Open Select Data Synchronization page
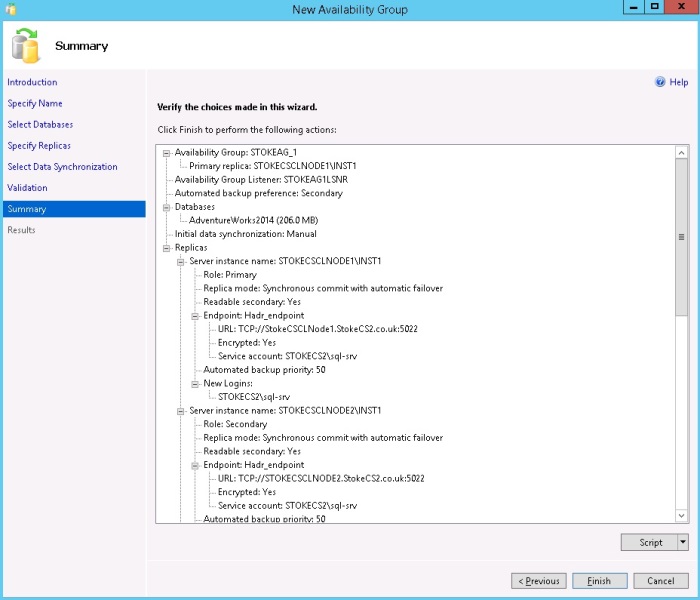This screenshot has width=700, height=600. coord(62,167)
